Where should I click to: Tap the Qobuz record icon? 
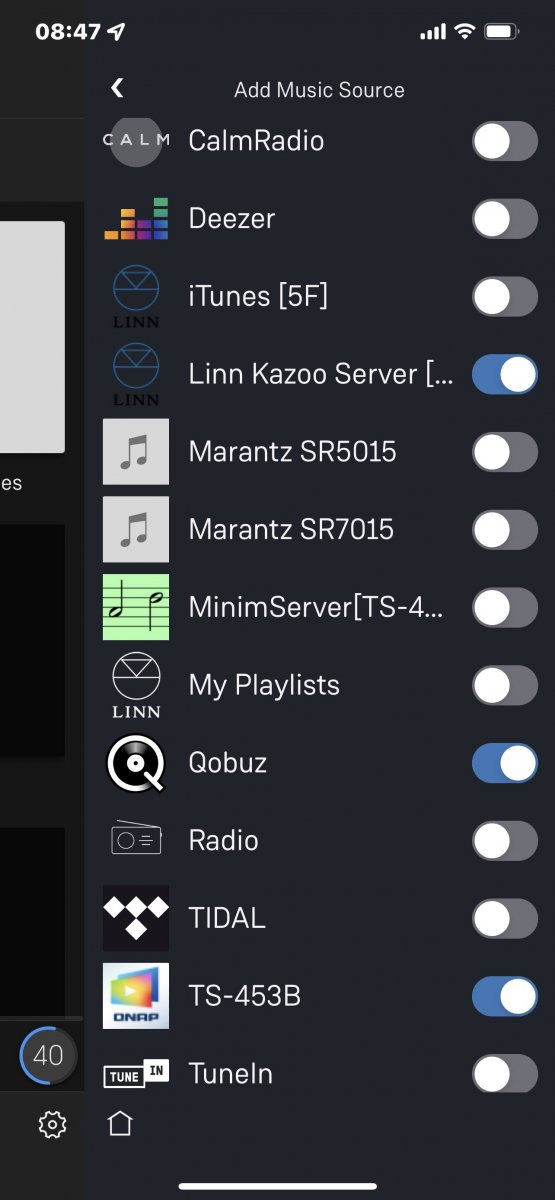135,763
